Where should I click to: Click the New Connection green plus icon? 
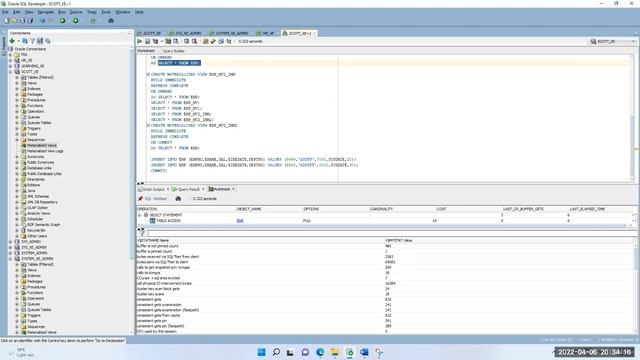point(12,41)
